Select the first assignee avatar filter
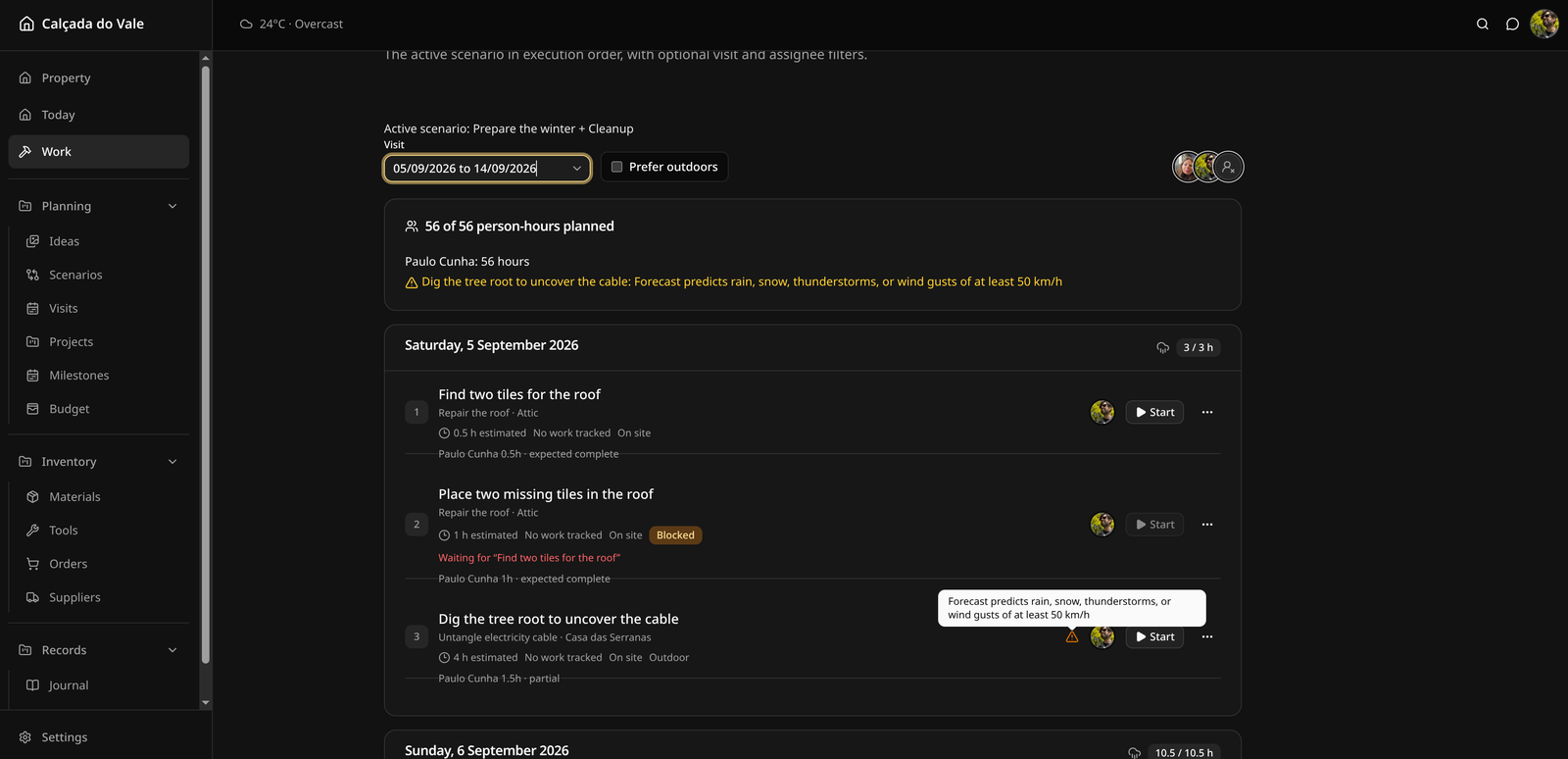Image resolution: width=1568 pixels, height=759 pixels. (x=1186, y=167)
